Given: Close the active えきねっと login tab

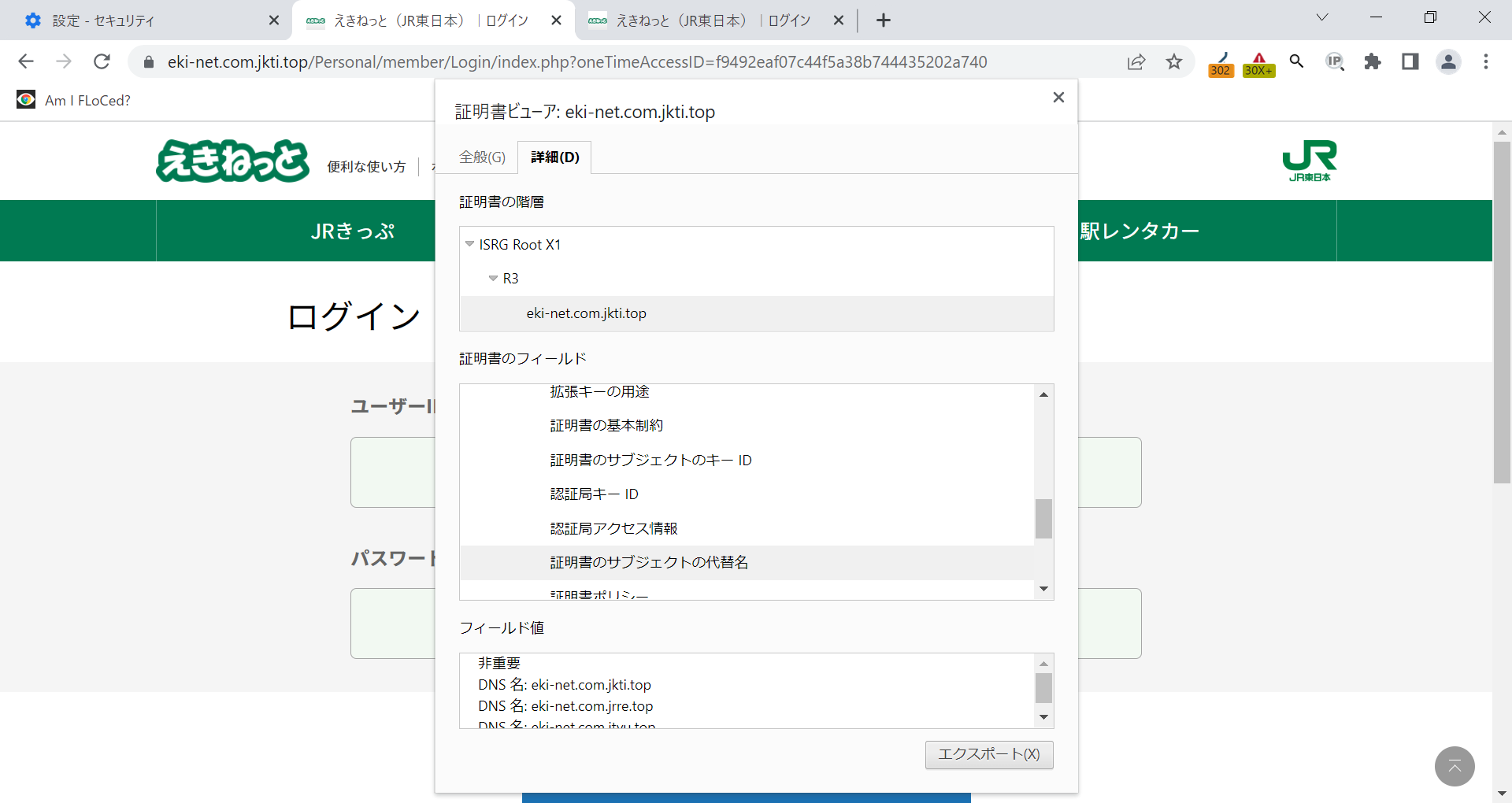Looking at the screenshot, I should tap(557, 20).
